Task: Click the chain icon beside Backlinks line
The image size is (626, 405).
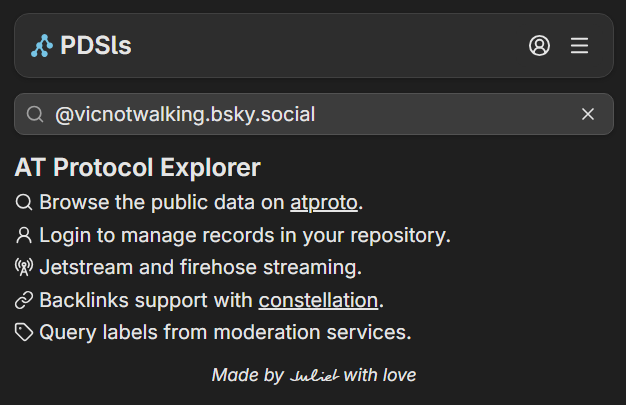Action: click(x=25, y=300)
